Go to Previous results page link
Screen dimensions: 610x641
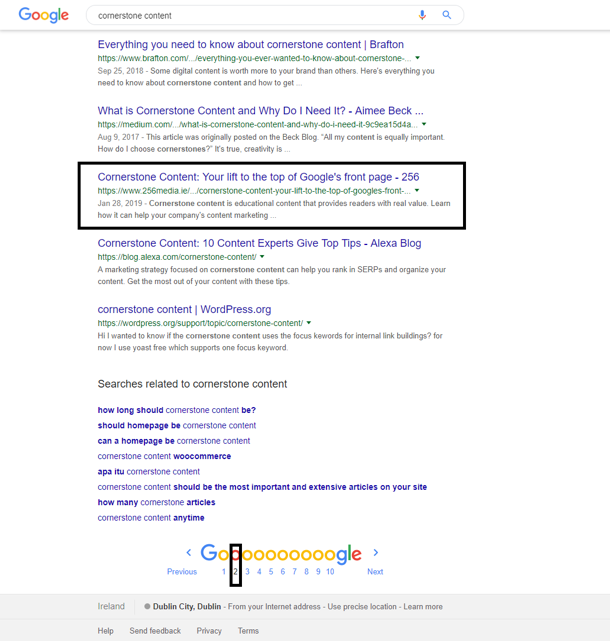[182, 572]
